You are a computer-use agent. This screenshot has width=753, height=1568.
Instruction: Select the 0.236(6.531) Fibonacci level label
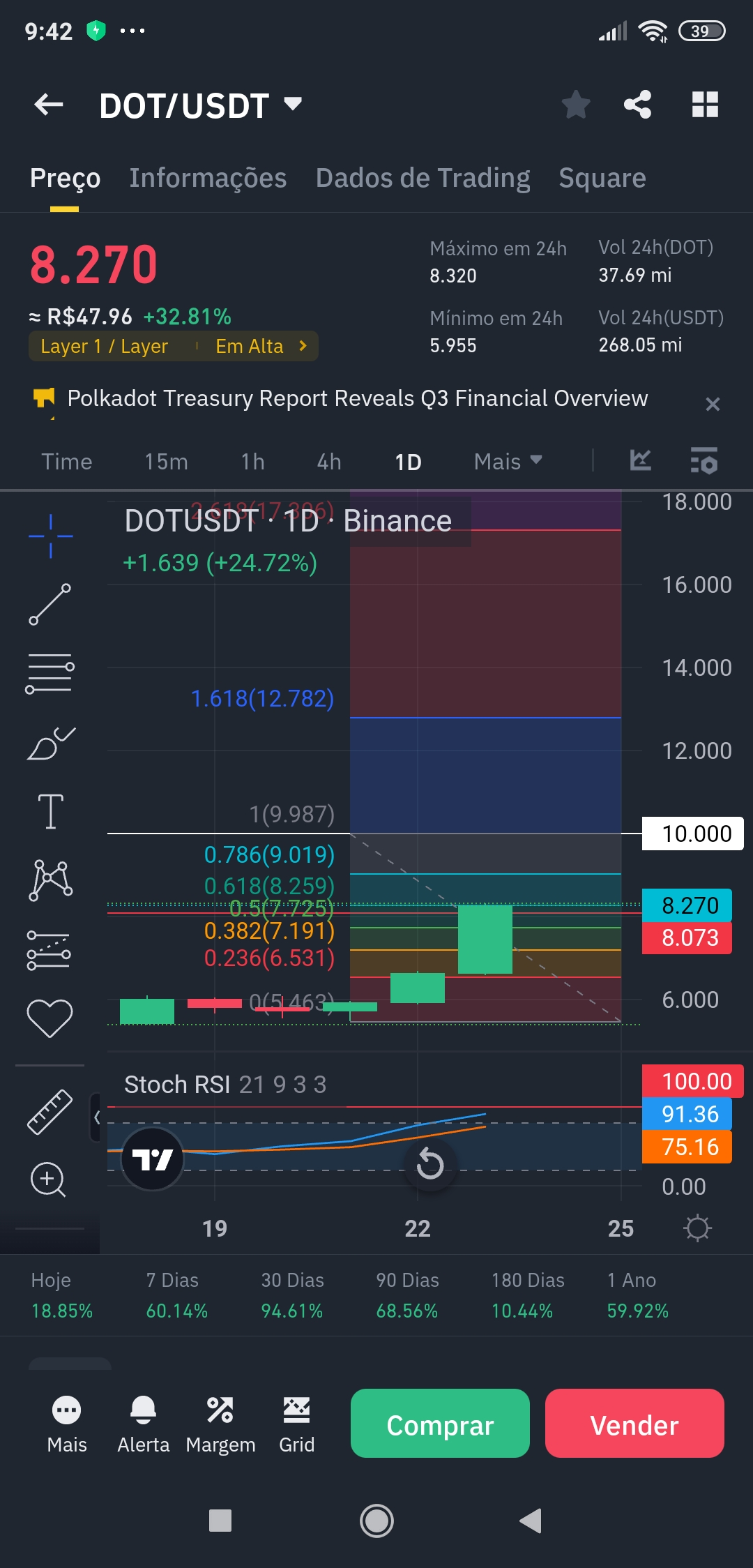[269, 958]
